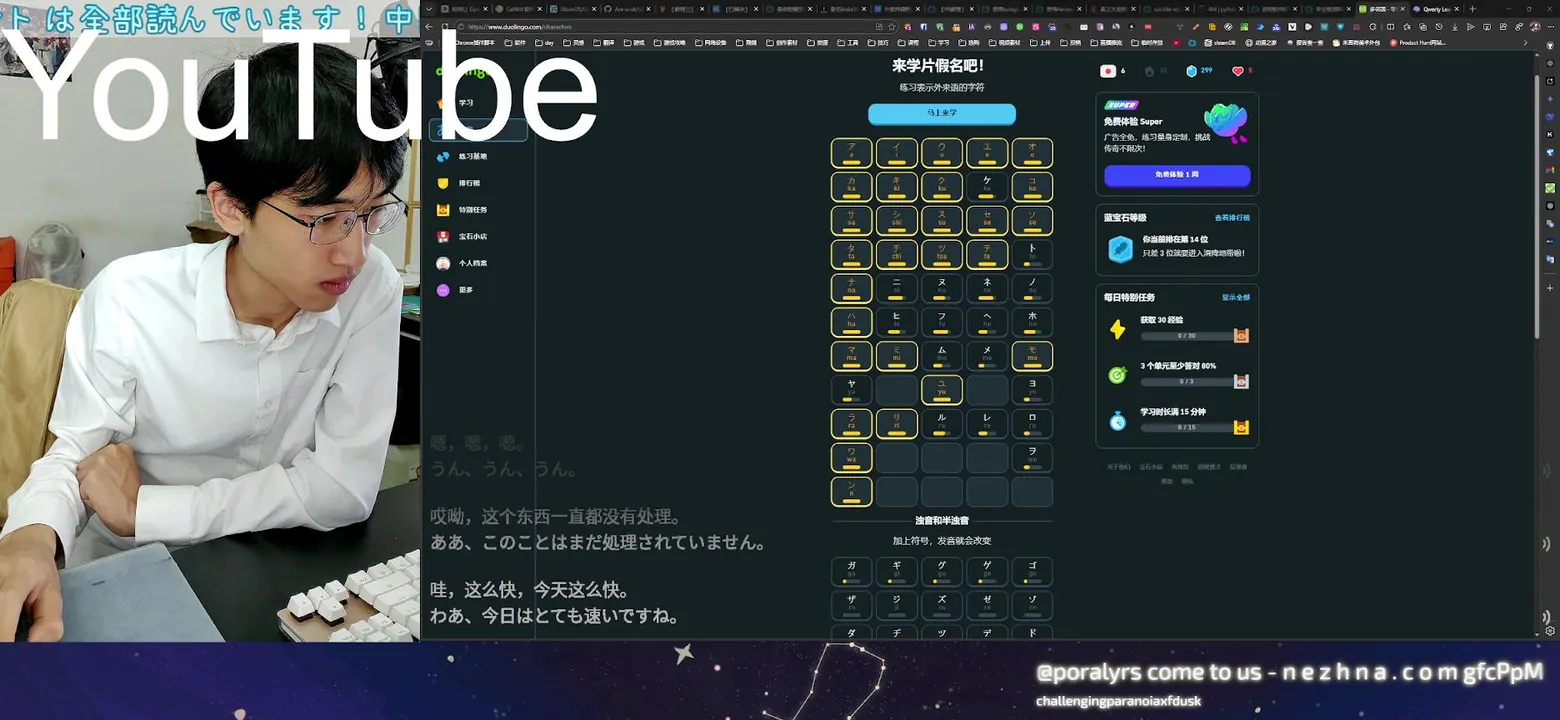Select the katakana エ (e) tile
Viewport: 1560px width, 720px height.
coord(987,153)
